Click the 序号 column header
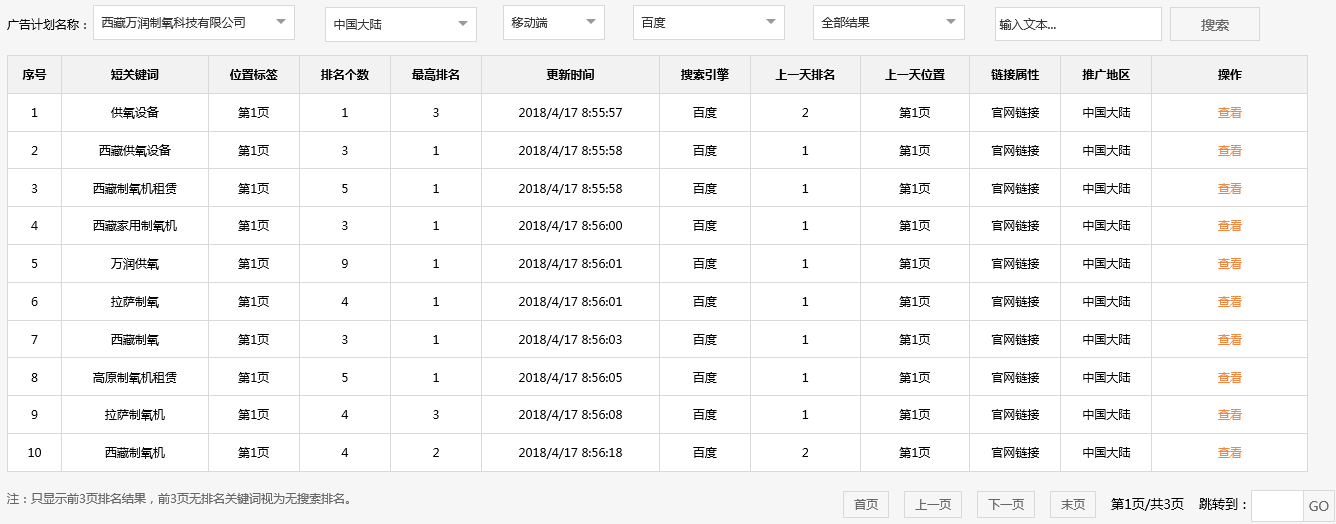The height and width of the screenshot is (524, 1336). point(34,75)
